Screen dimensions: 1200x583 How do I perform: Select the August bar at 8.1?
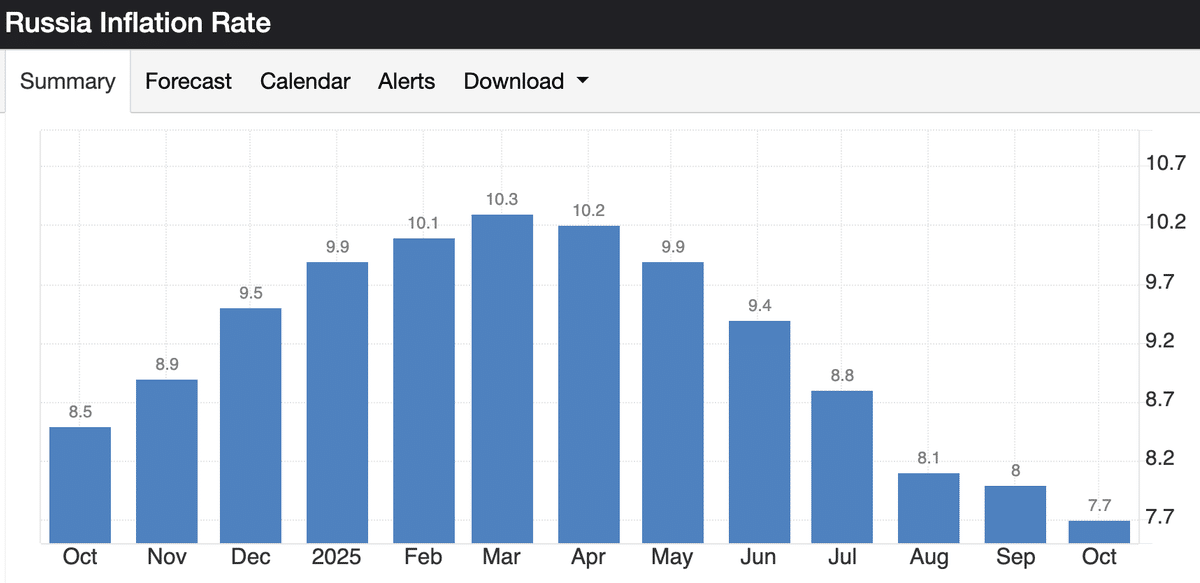[x=928, y=507]
